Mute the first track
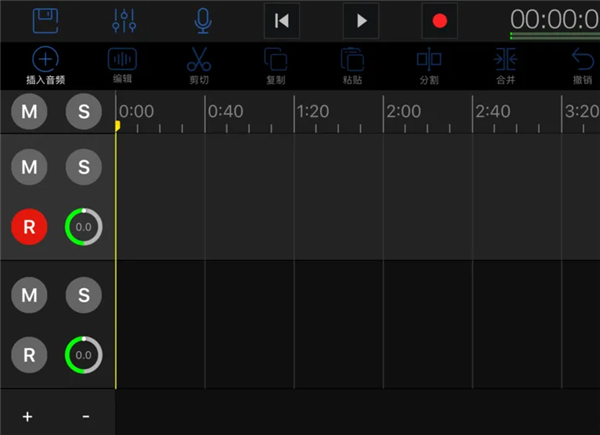Image resolution: width=600 pixels, height=435 pixels. 29,167
